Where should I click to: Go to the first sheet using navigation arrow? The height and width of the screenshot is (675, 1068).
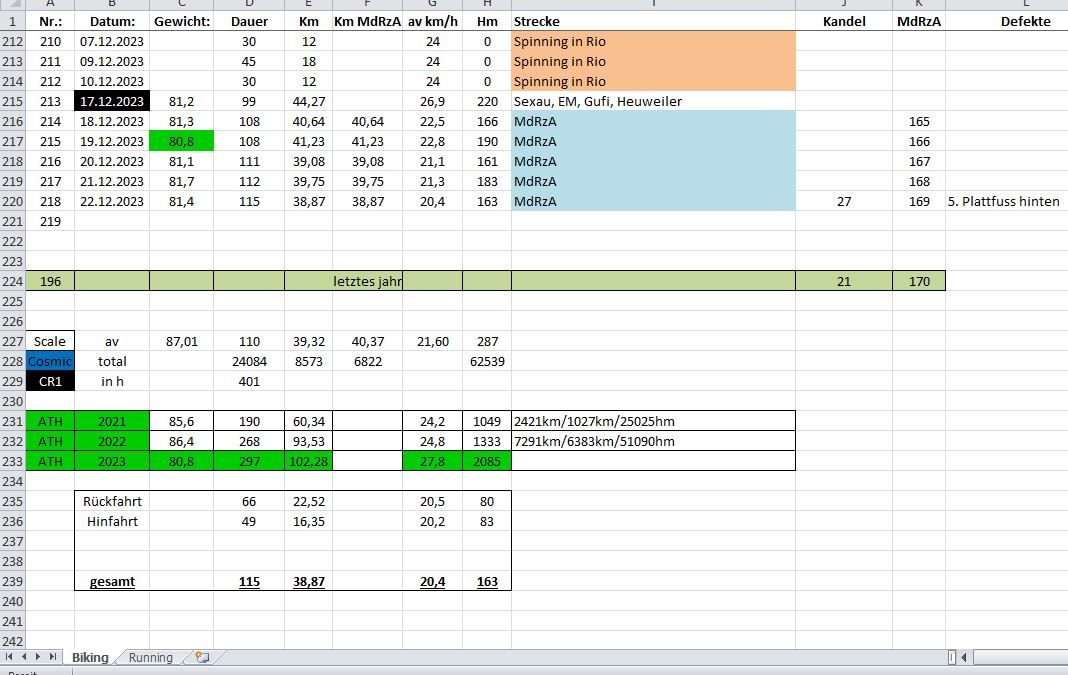[10, 657]
